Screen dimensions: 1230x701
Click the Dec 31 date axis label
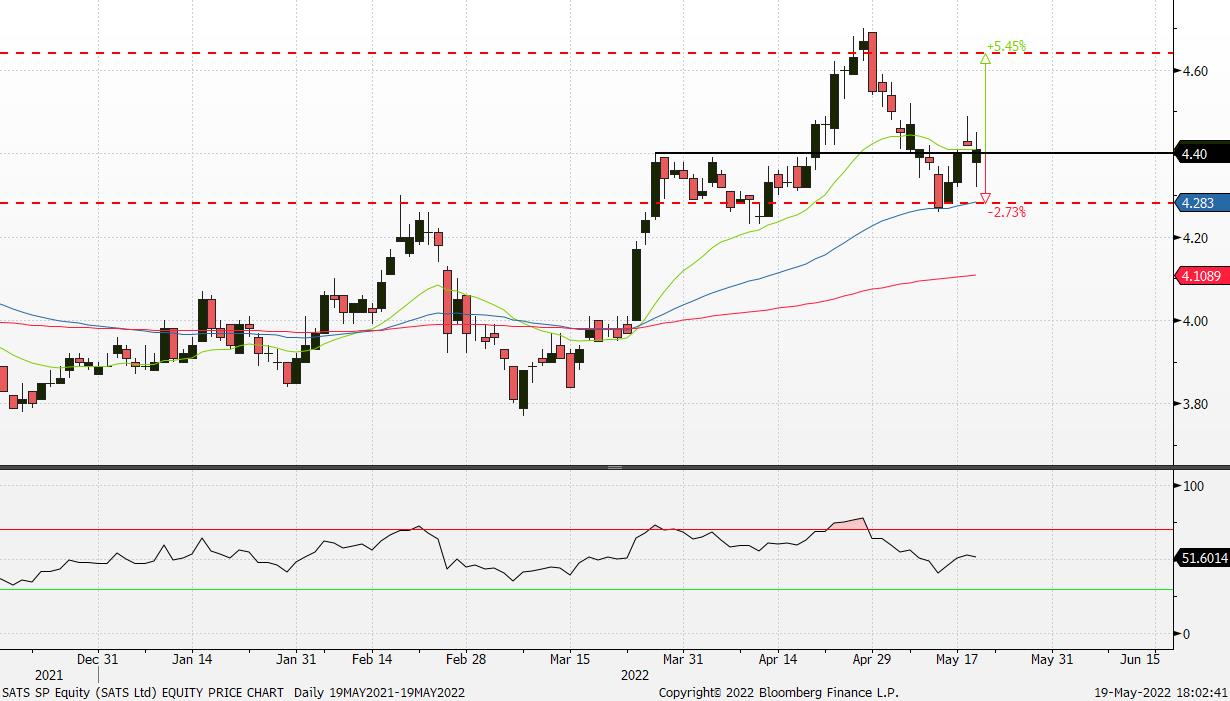(x=98, y=659)
